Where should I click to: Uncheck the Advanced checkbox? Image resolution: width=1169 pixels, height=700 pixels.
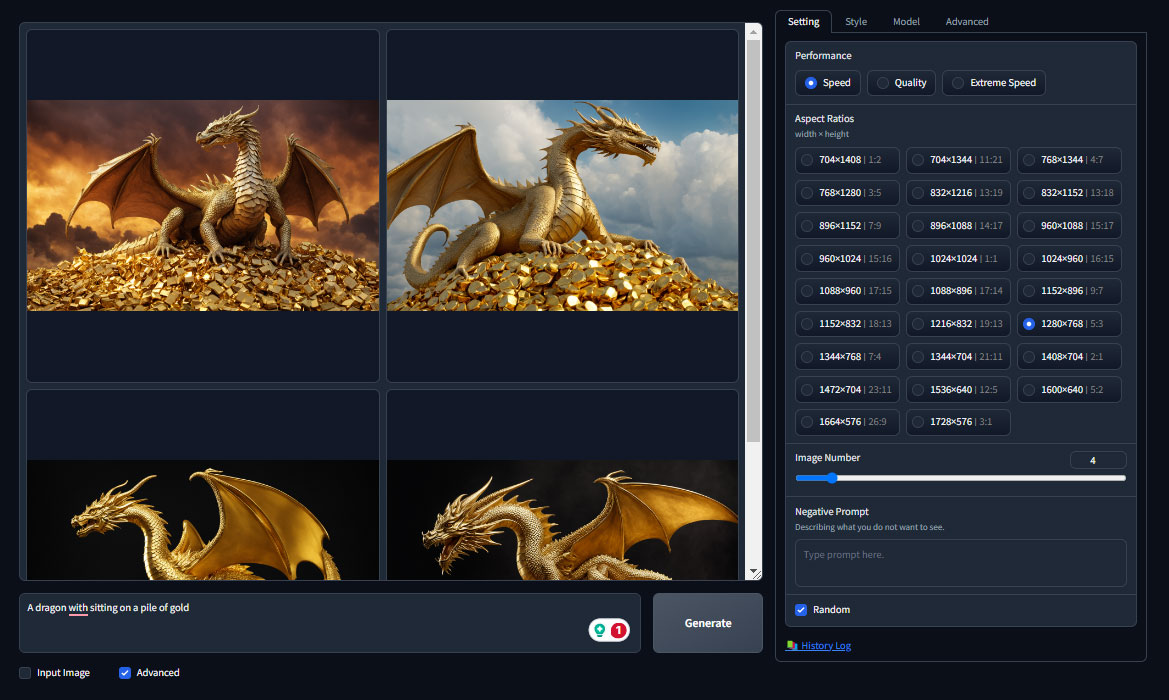tap(125, 672)
